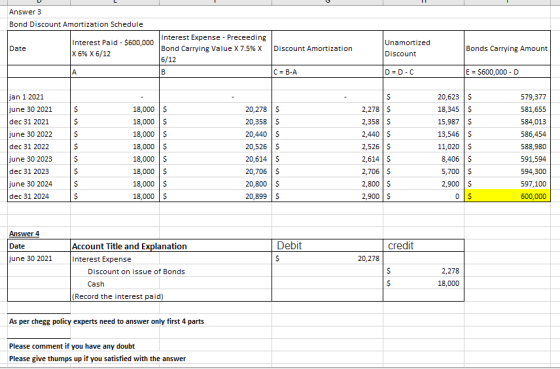Click the chegg policy note text
Viewport: 560px width, 369px height.
106,321
